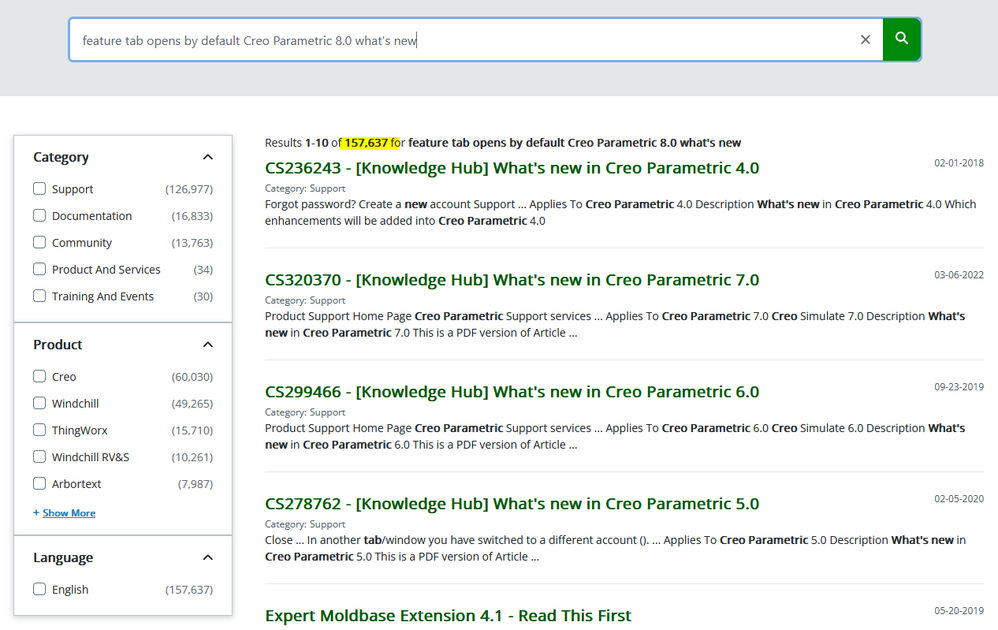Open article CS278762 for Creo Parametric 5.0
998x630 pixels.
[511, 504]
